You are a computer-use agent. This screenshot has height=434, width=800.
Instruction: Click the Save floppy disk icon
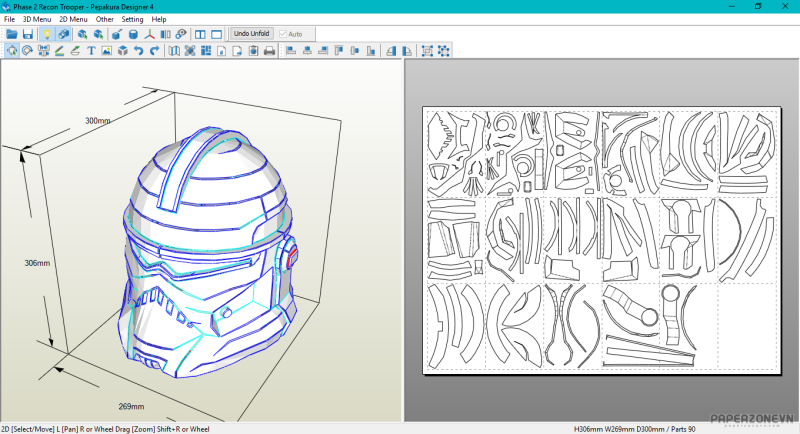(28, 34)
